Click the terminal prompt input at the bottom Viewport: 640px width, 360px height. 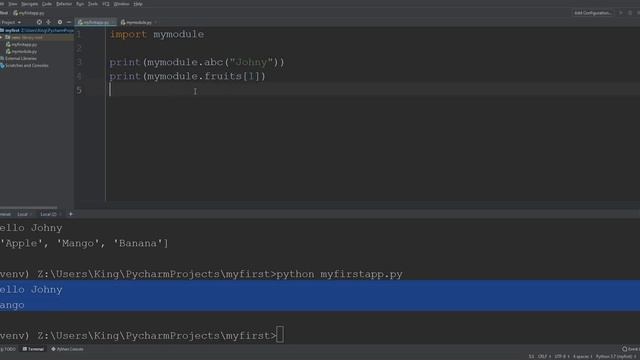click(x=280, y=335)
